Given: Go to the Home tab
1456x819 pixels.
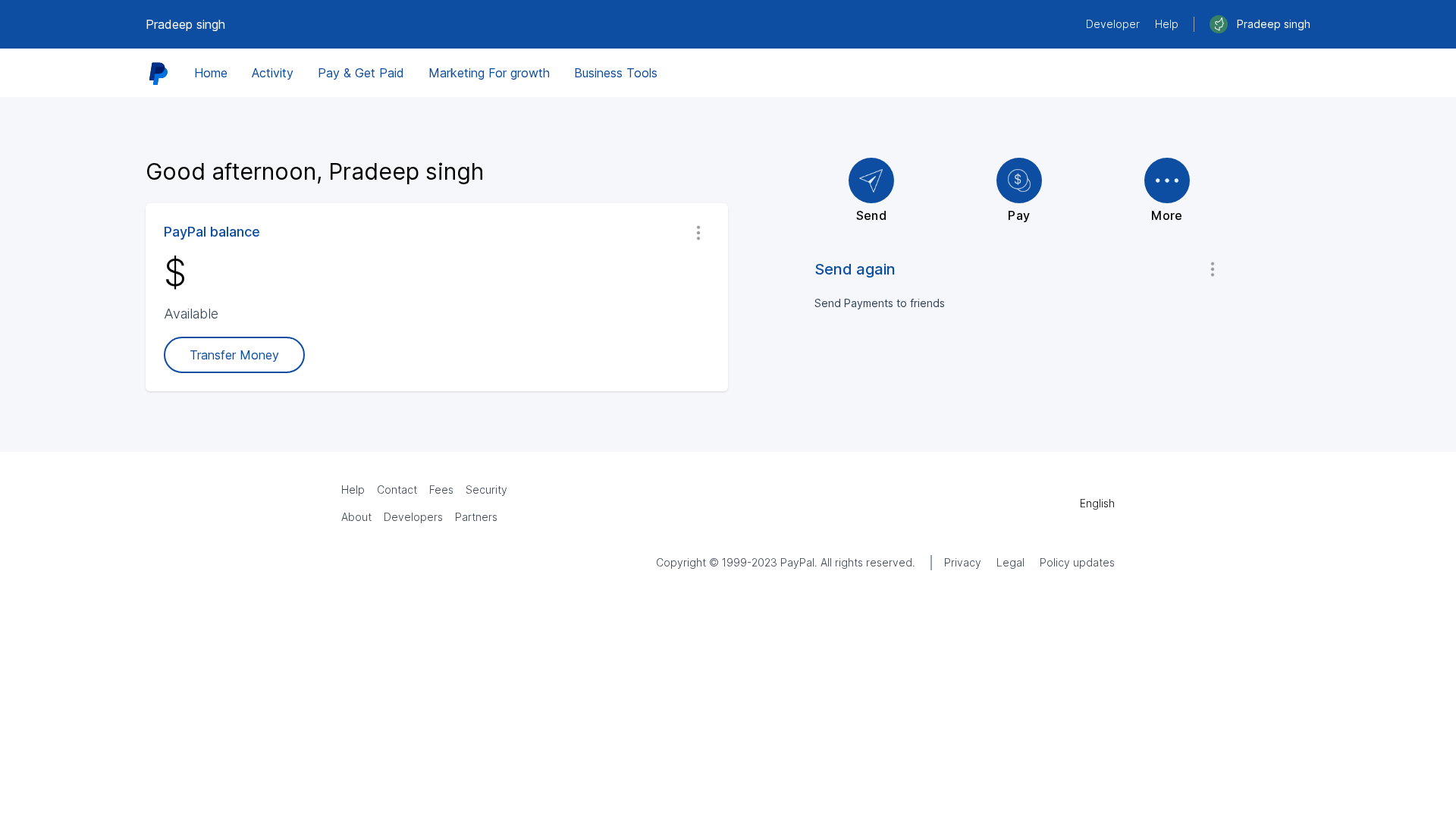Looking at the screenshot, I should [x=211, y=73].
